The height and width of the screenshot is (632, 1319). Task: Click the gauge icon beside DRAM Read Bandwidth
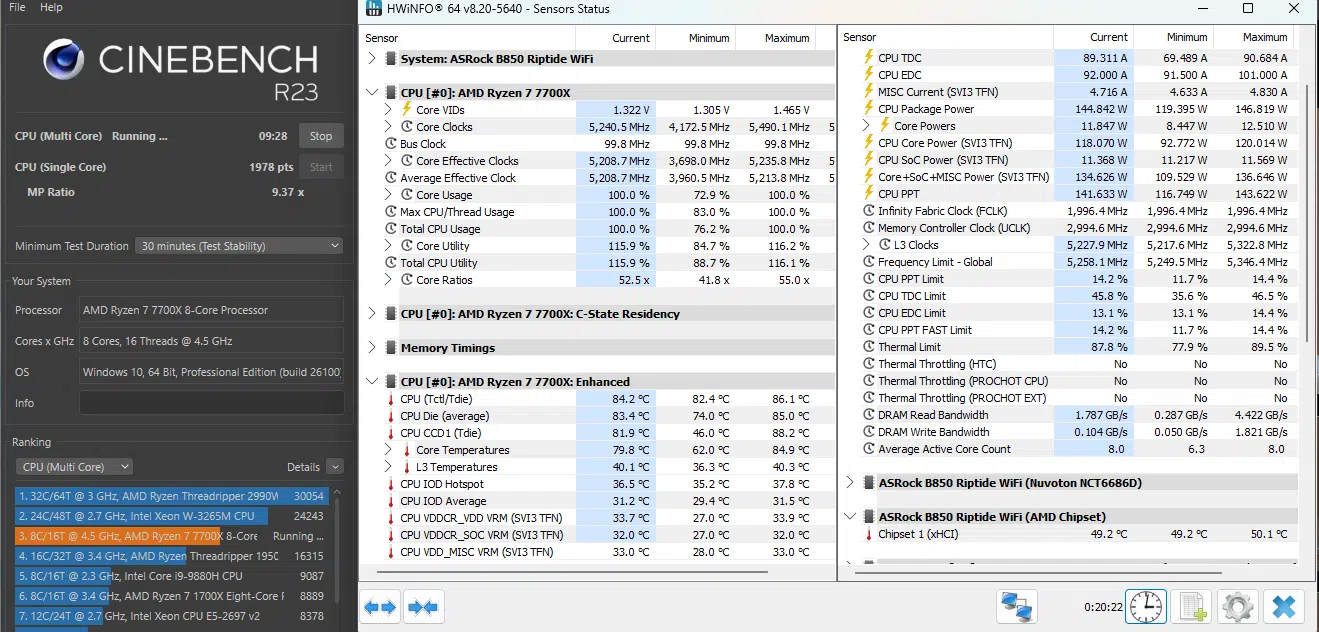(x=868, y=415)
